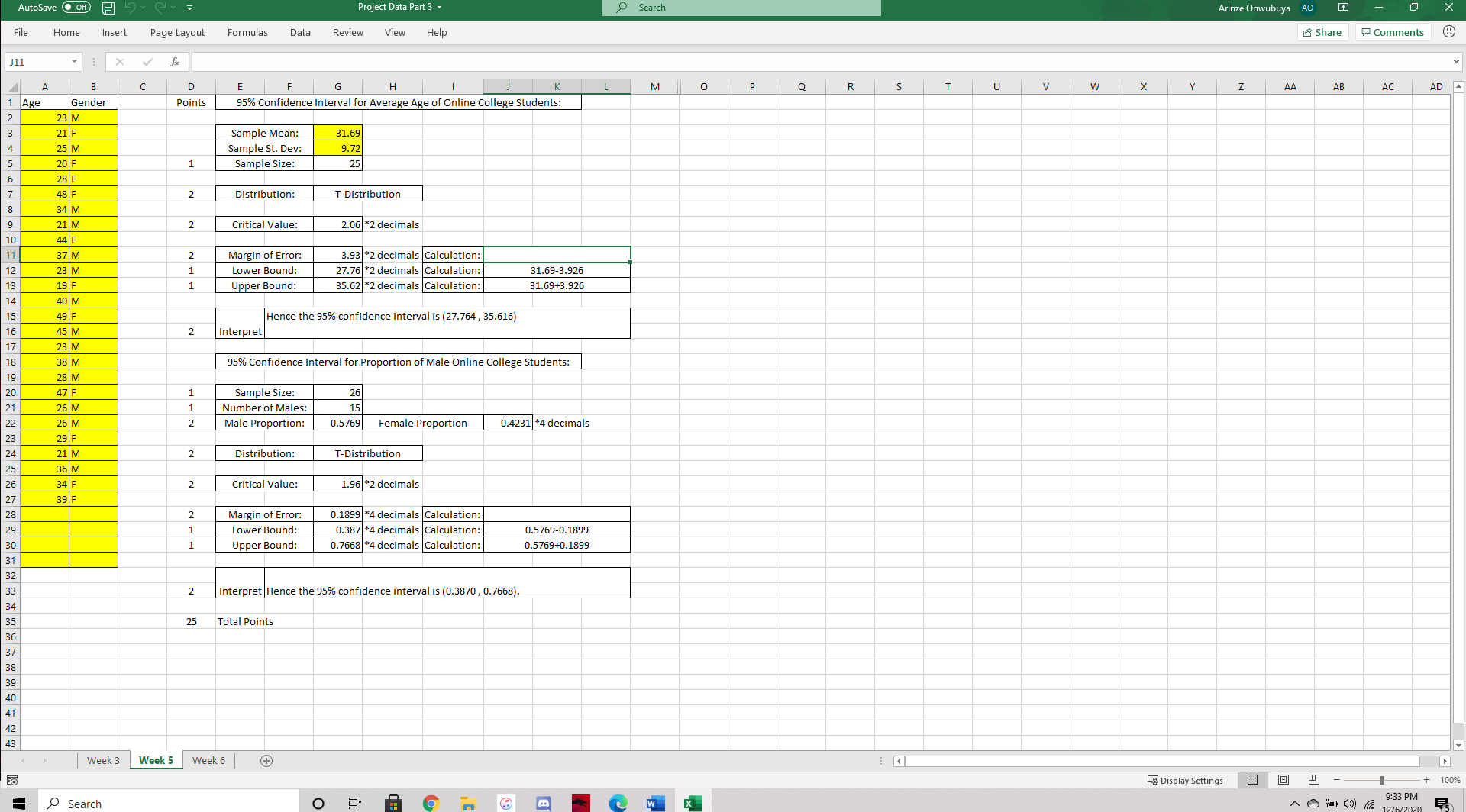Click the Insert Function fx icon
This screenshot has height=812, width=1466.
pyautogui.click(x=175, y=62)
